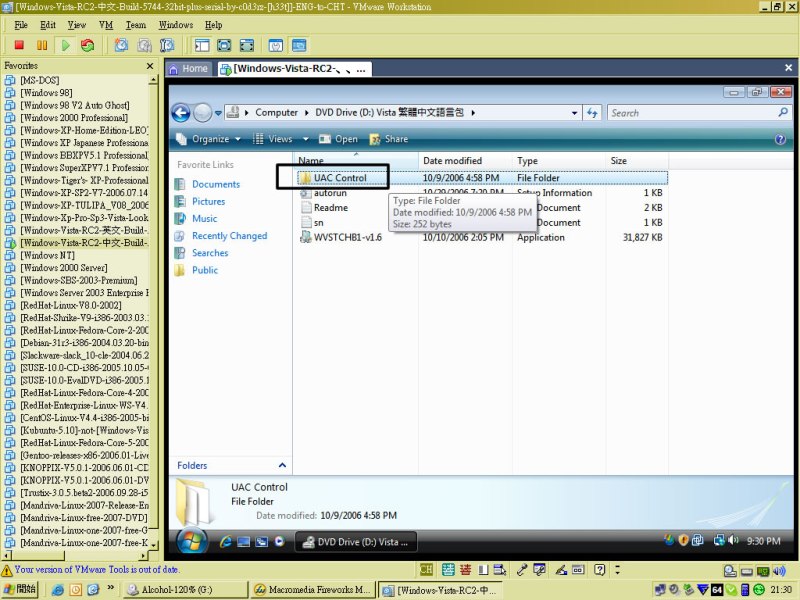Click the Refresh button beside the address bar
Screen dimensions: 800x600
(x=592, y=113)
